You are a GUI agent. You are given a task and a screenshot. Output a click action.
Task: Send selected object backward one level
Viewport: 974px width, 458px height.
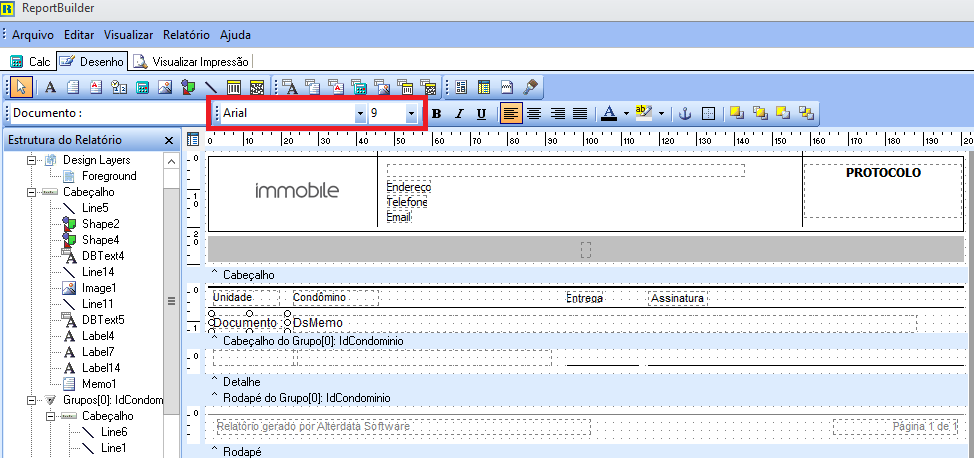point(806,113)
